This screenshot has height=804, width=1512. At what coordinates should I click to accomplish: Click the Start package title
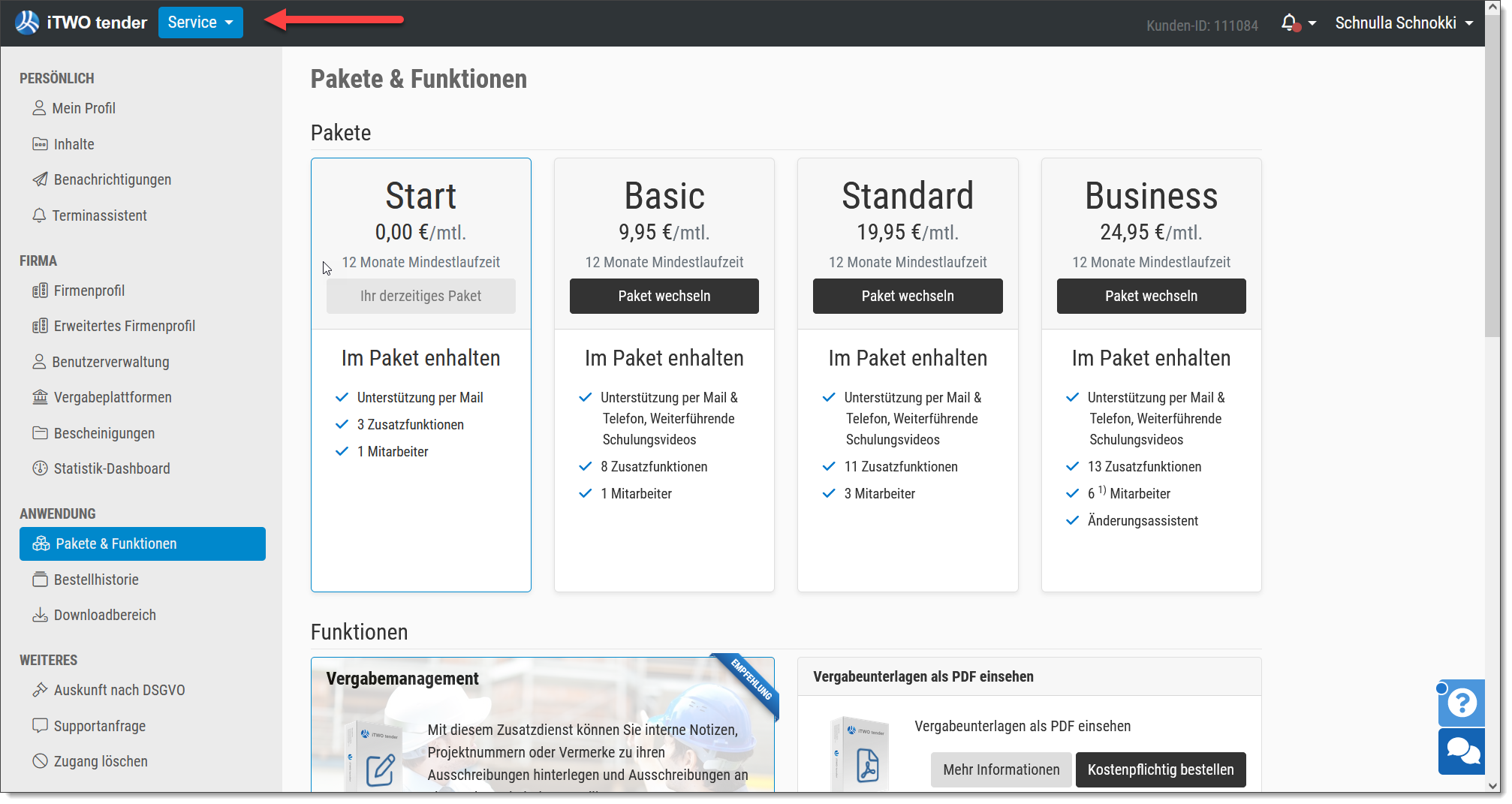pos(420,196)
